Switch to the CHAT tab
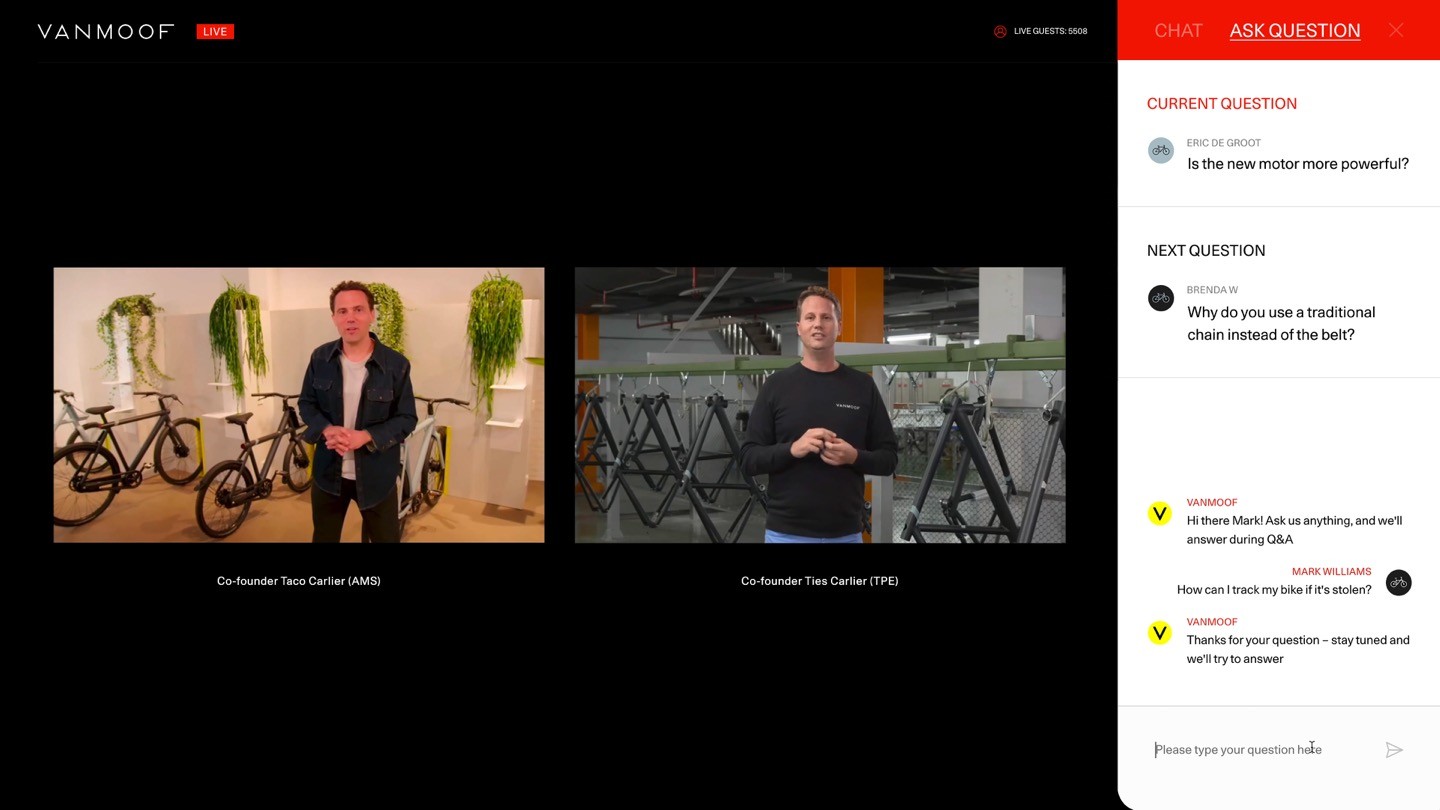The height and width of the screenshot is (810, 1440). pyautogui.click(x=1178, y=31)
